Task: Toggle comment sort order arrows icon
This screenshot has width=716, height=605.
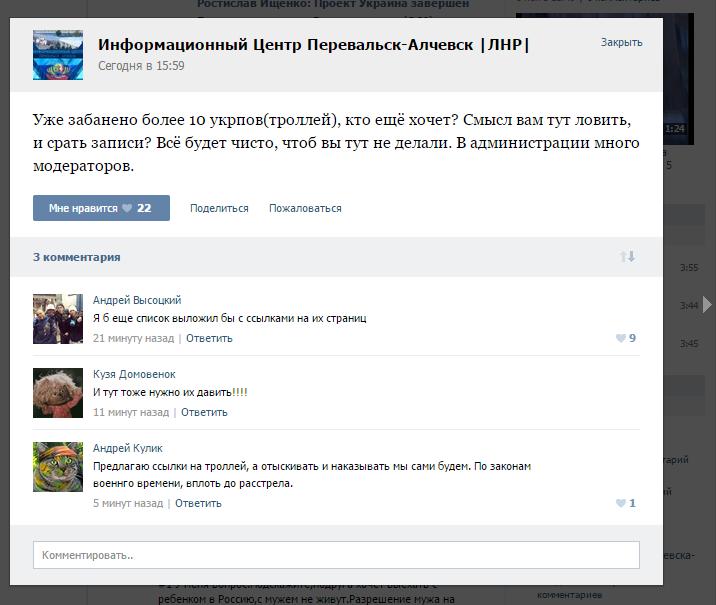Action: click(627, 256)
